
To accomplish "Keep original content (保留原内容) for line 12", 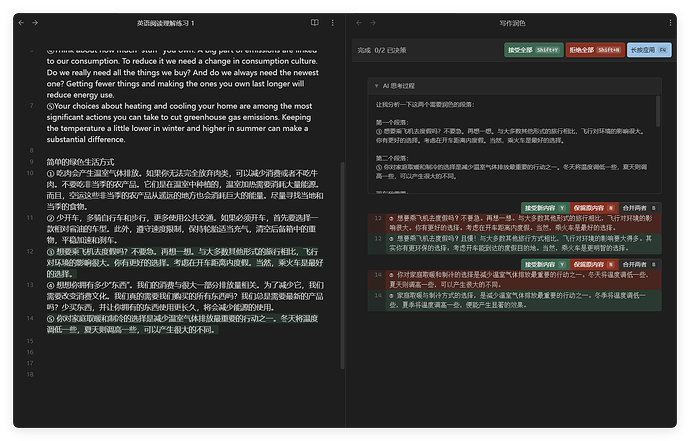I will [x=594, y=208].
